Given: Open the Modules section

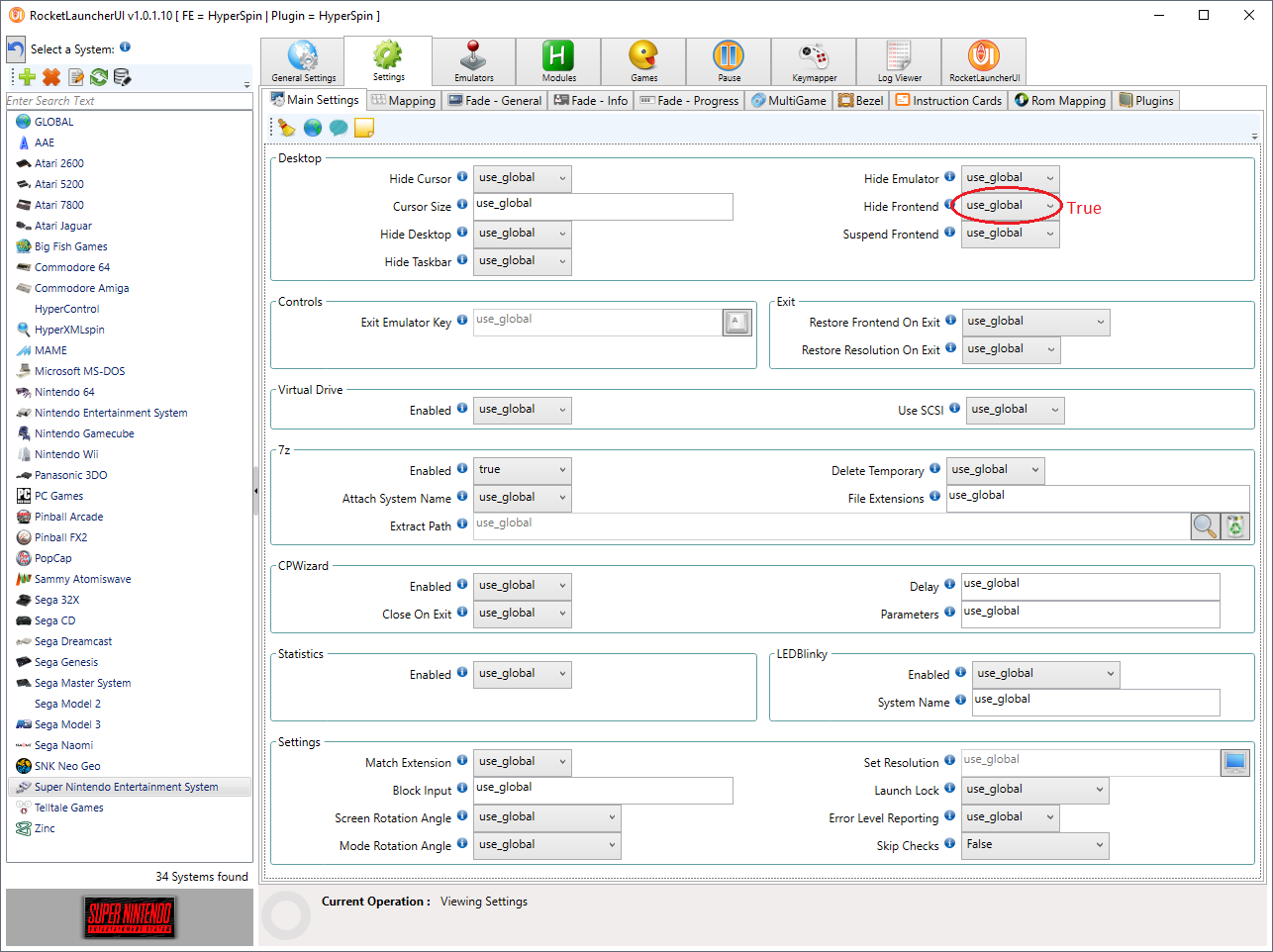Looking at the screenshot, I should pyautogui.click(x=558, y=61).
